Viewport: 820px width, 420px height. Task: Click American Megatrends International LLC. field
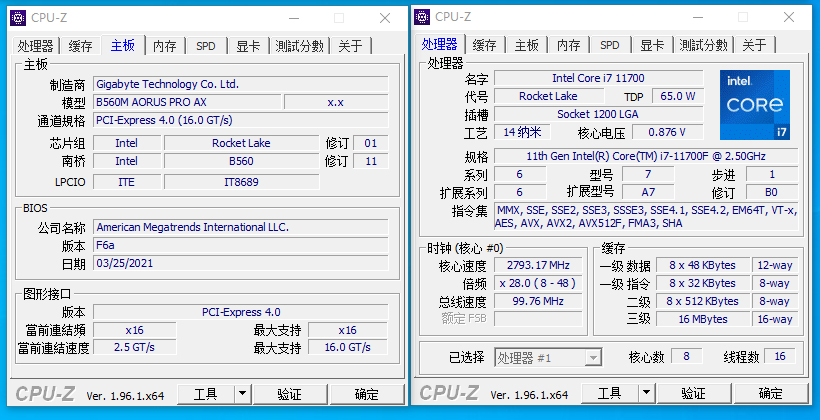click(x=241, y=227)
